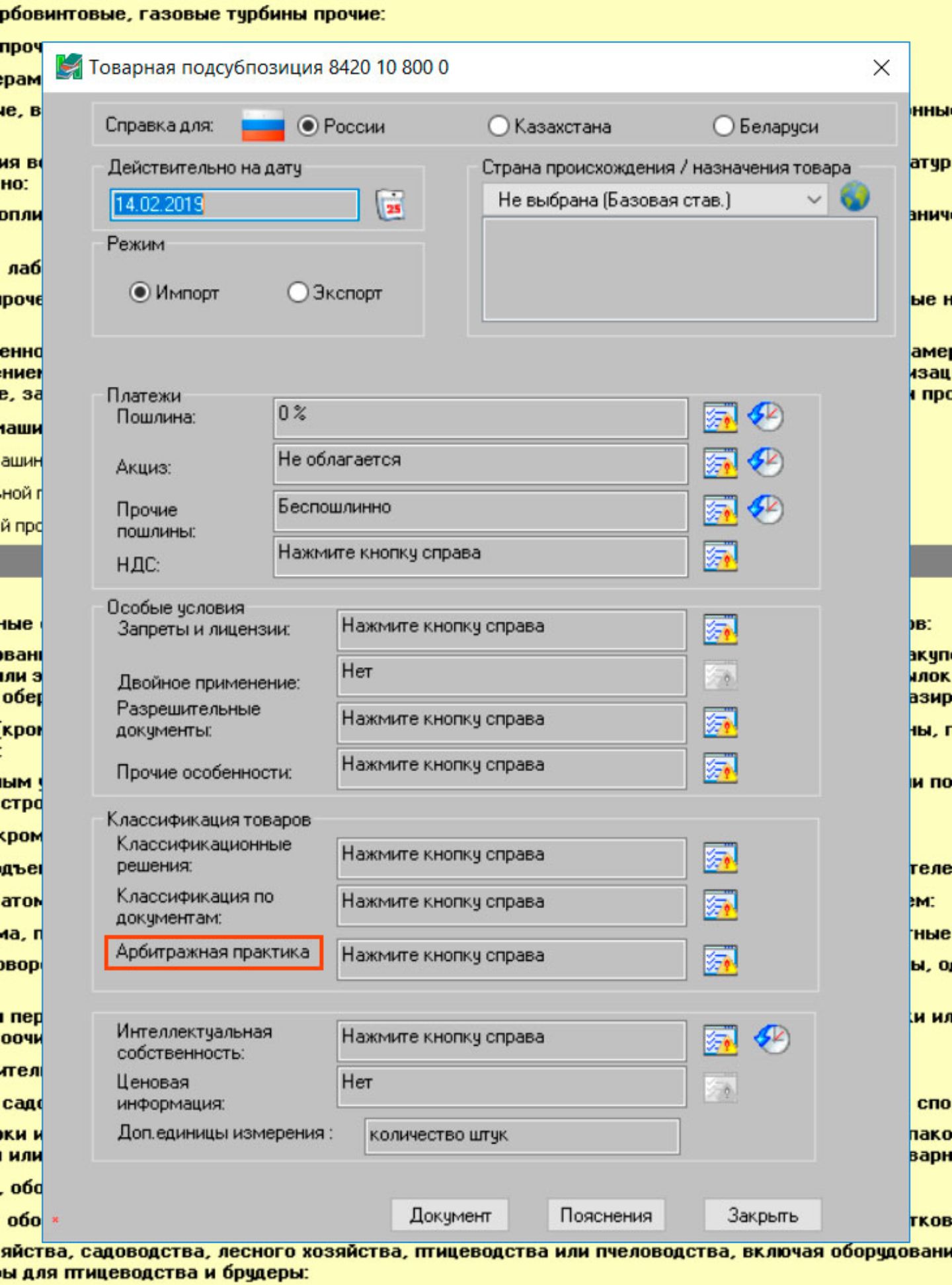
Task: Click the empty country details box
Action: click(680, 270)
